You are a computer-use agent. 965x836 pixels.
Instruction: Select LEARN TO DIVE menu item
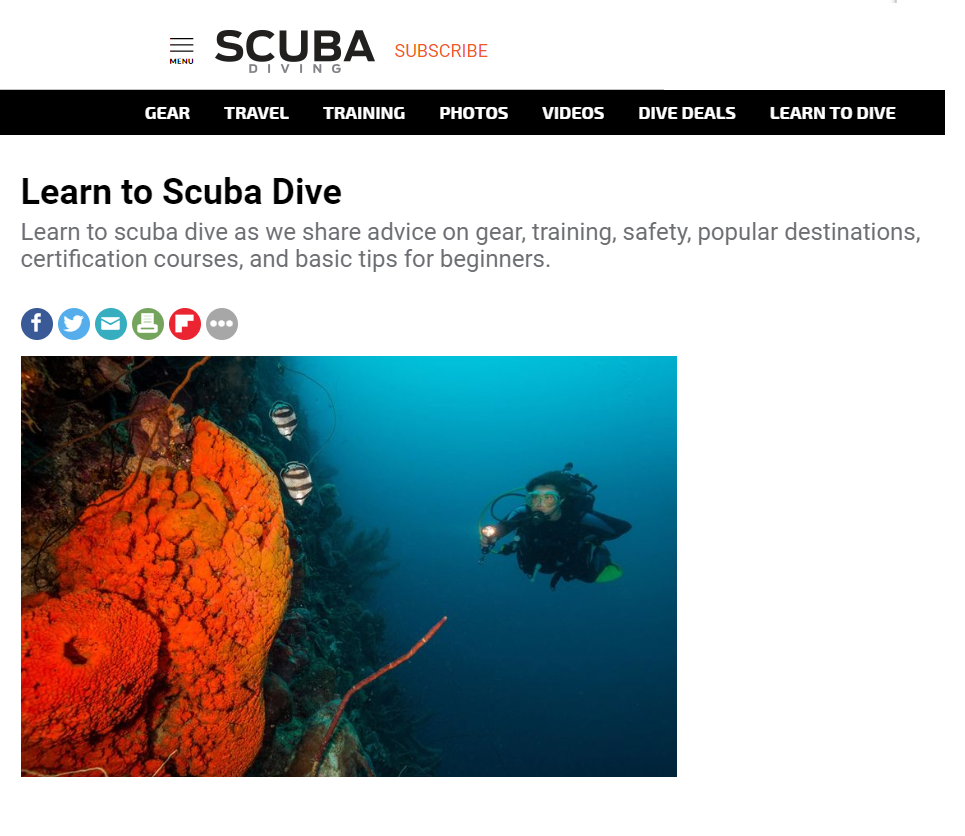[833, 113]
